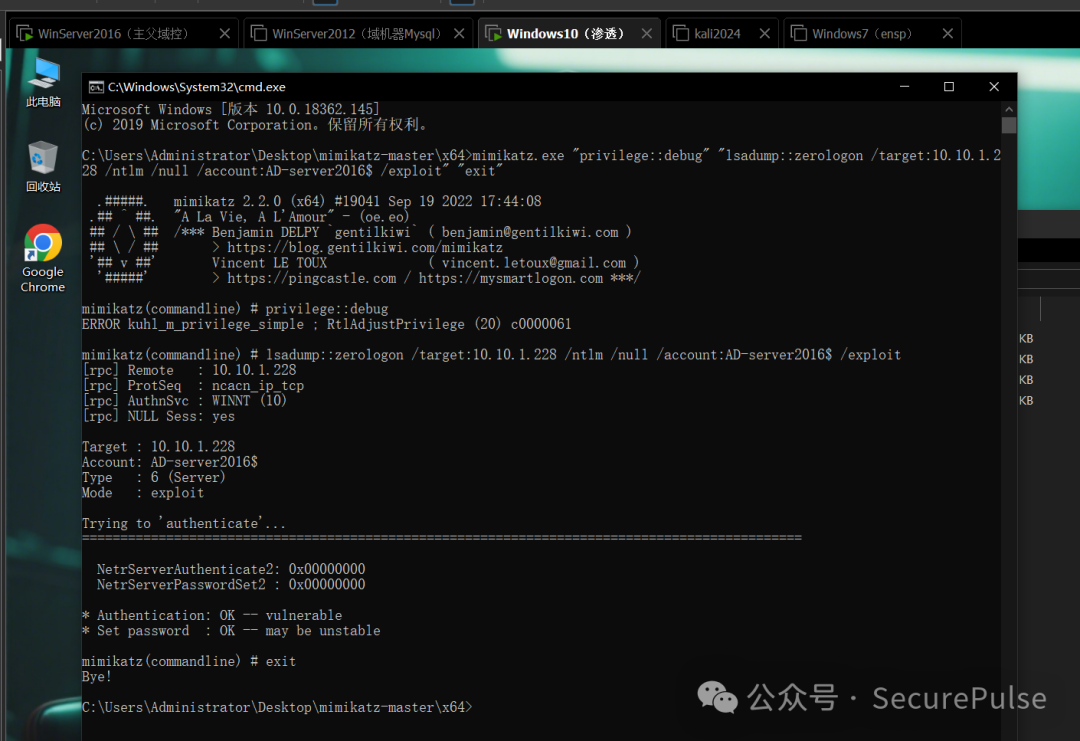
Task: Click the "Mode : exploit" line
Action: pyautogui.click(x=143, y=493)
